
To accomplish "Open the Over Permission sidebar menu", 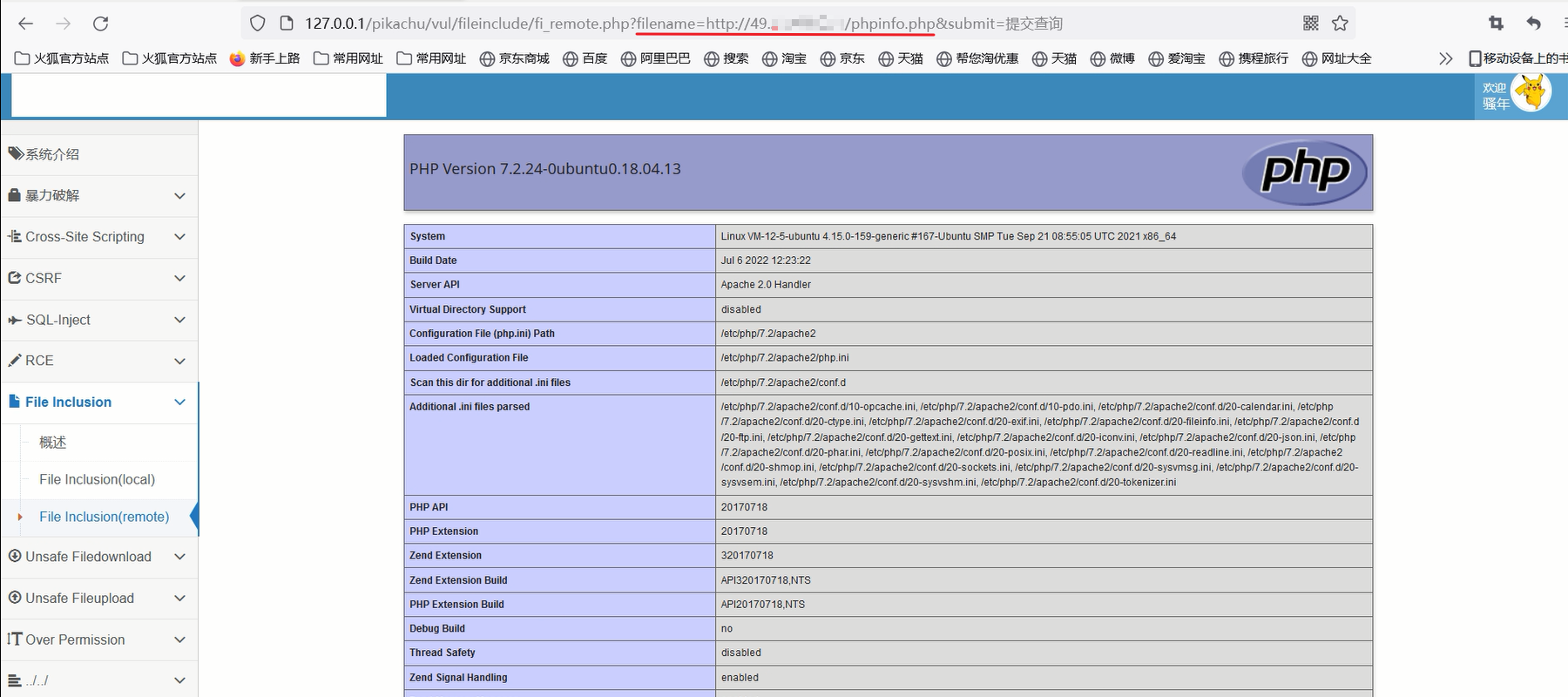I will pos(99,639).
